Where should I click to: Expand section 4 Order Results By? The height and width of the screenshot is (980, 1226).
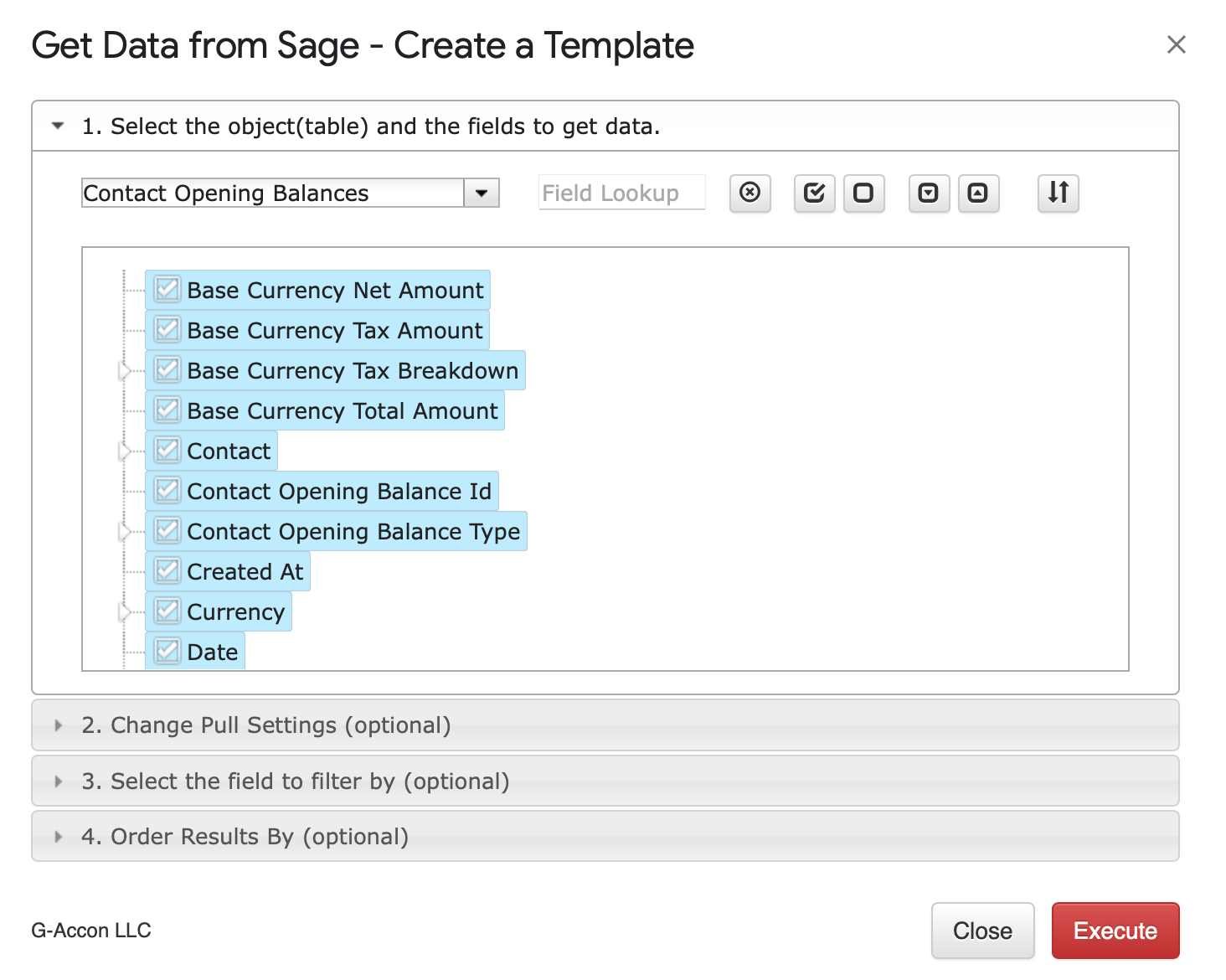pos(605,837)
